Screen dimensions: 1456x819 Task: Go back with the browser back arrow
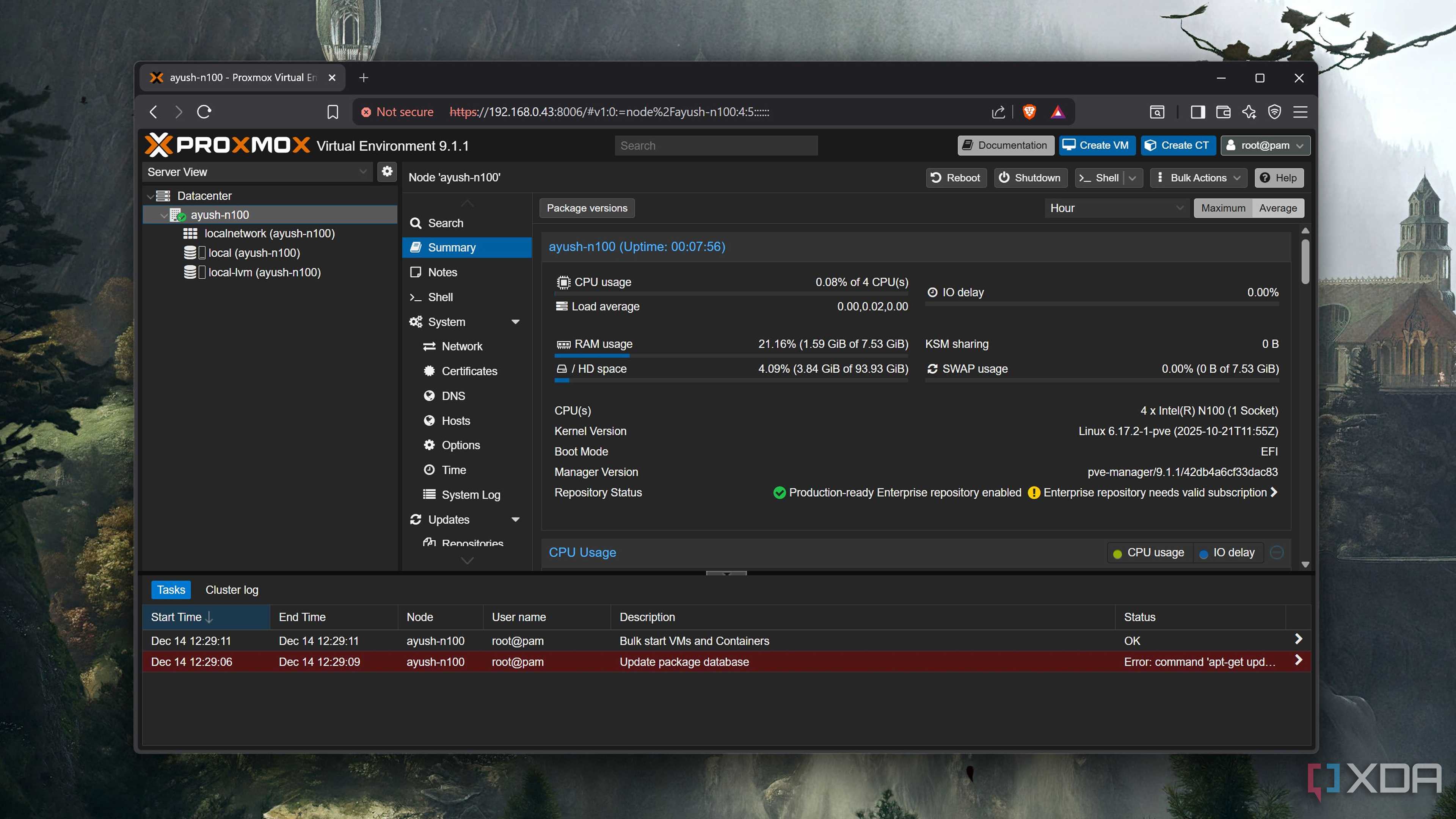[154, 112]
